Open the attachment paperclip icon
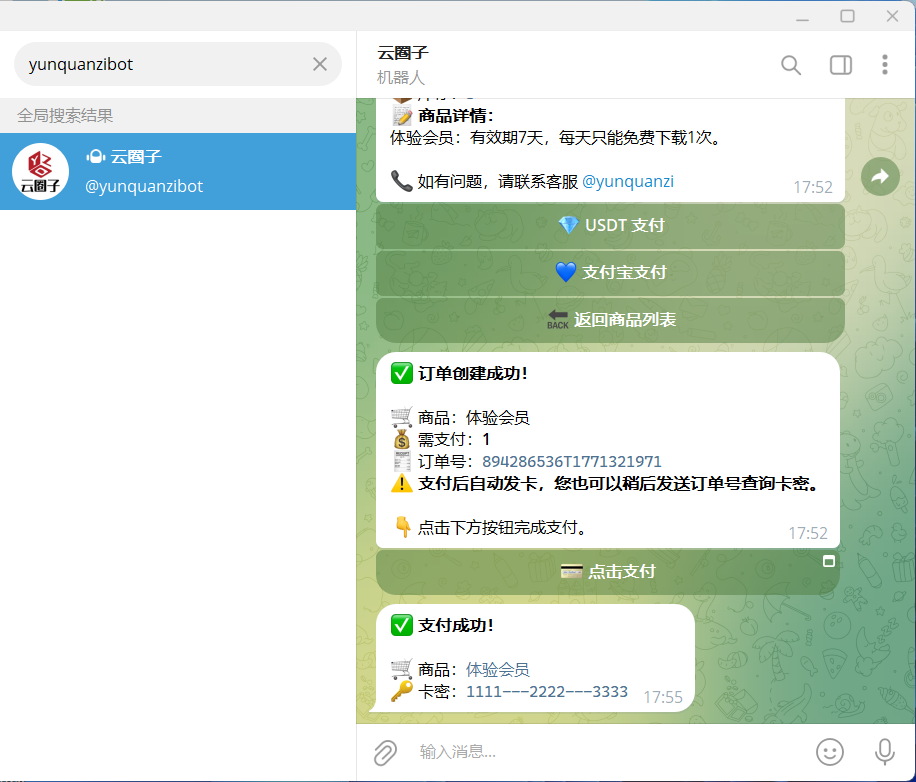916x782 pixels. coord(385,752)
